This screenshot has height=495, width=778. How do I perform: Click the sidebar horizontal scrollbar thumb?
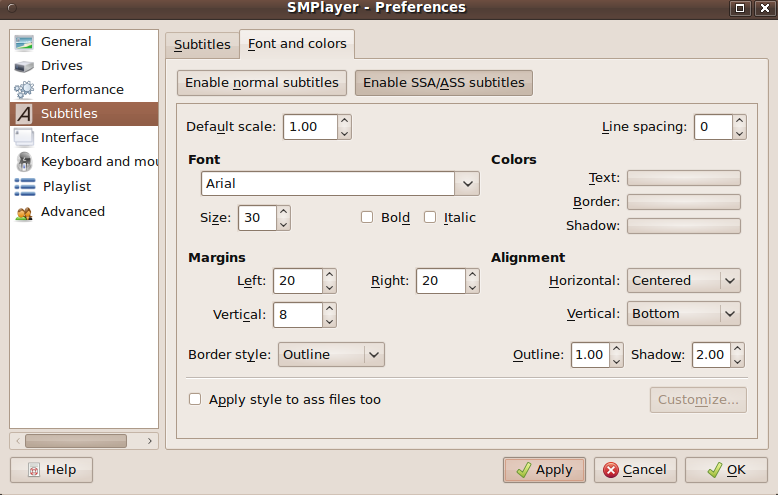coord(76,441)
